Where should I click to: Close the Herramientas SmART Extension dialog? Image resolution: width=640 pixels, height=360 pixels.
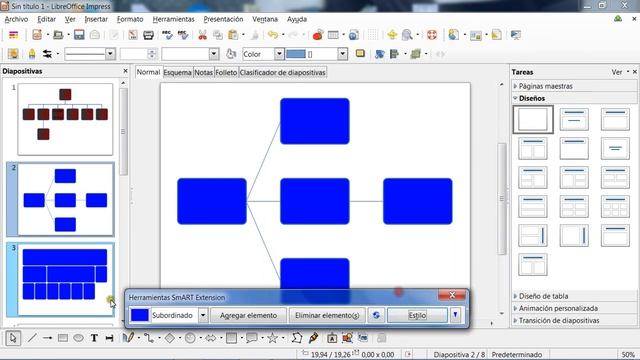tap(452, 295)
